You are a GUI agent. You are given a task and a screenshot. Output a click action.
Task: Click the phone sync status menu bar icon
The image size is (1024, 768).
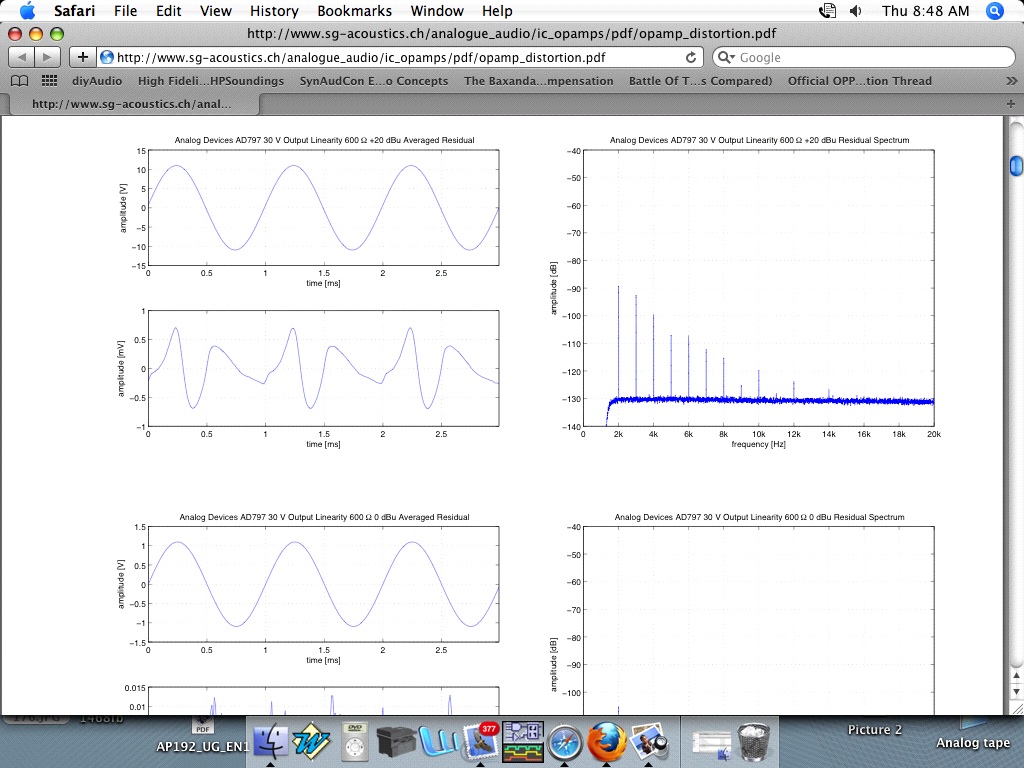click(827, 10)
